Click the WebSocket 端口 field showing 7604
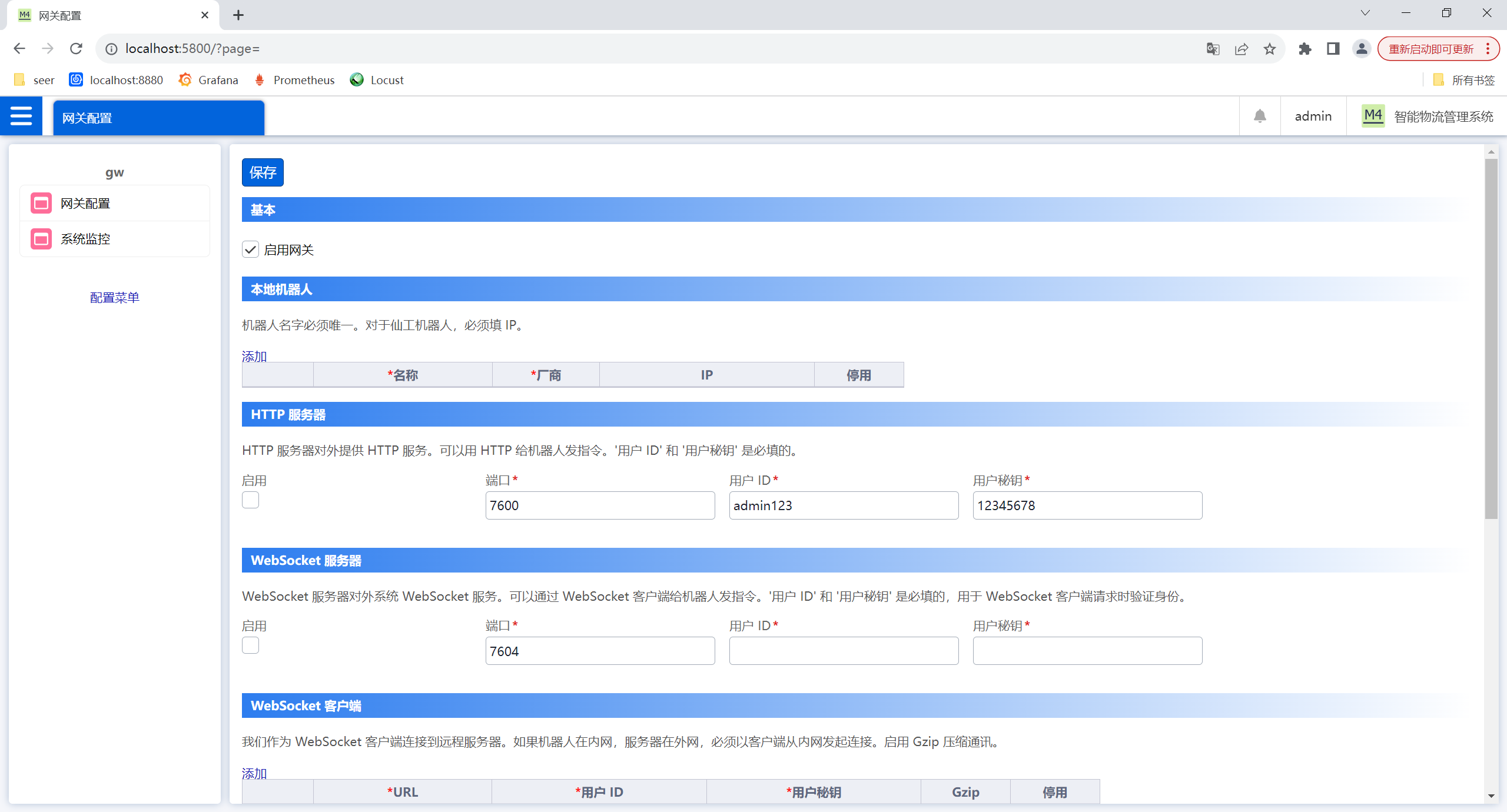Image resolution: width=1507 pixels, height=812 pixels. coord(600,651)
